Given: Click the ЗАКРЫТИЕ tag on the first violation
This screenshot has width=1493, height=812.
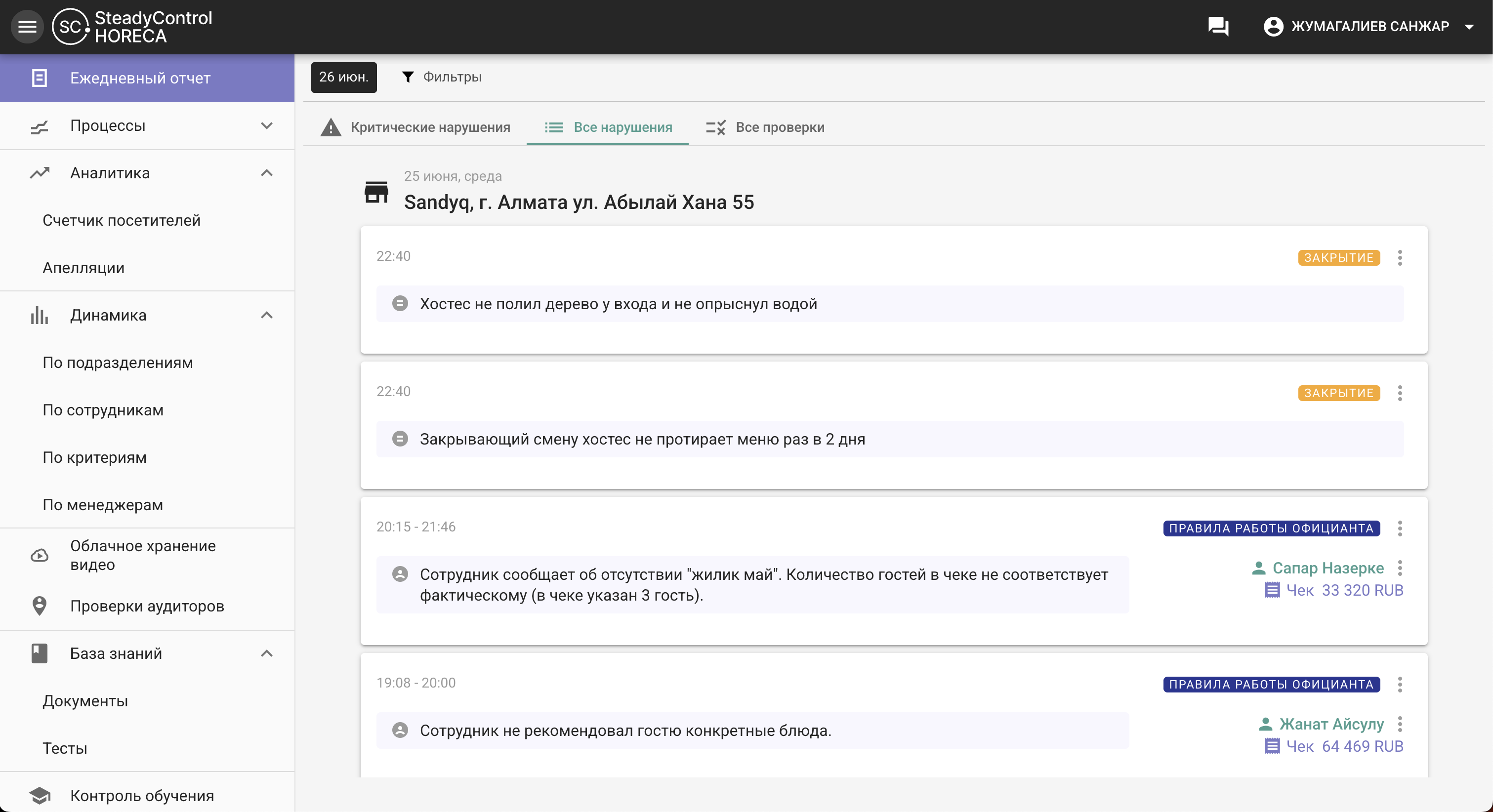Looking at the screenshot, I should 1338,258.
